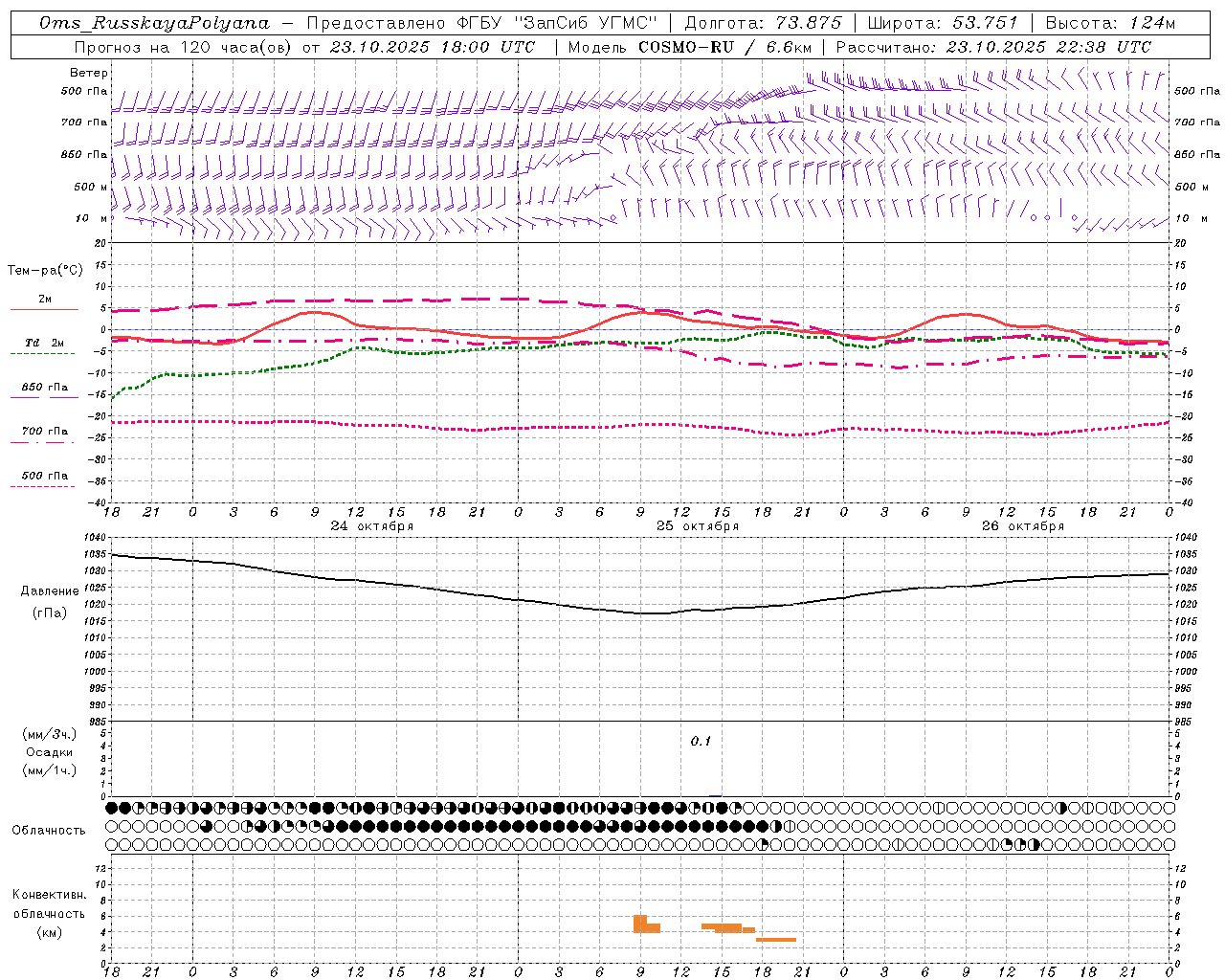This screenshot has height=980, width=1225.
Task: Click the '26 октября' date label
Action: 1023,526
